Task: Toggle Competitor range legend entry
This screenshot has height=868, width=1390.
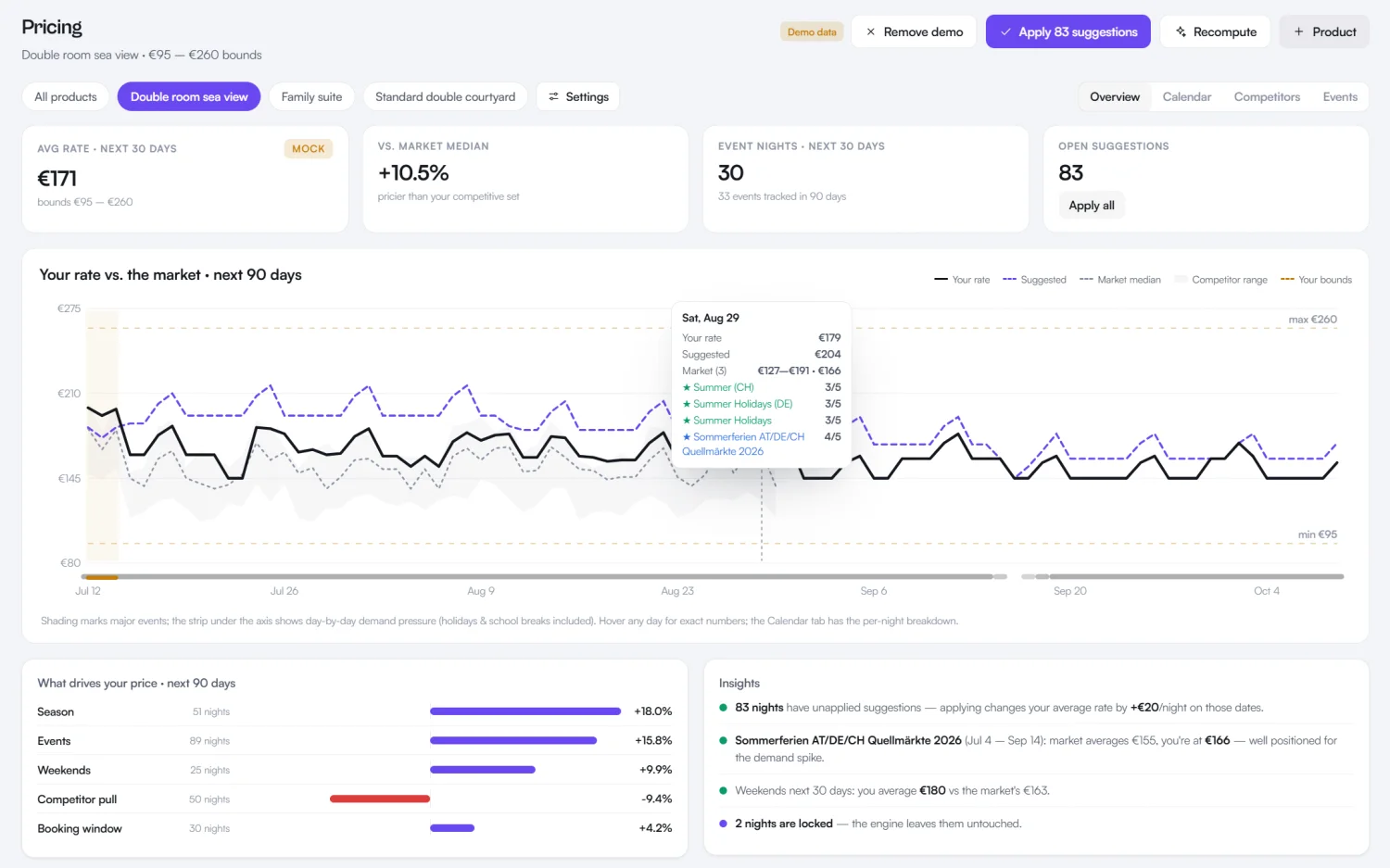Action: [x=1221, y=280]
